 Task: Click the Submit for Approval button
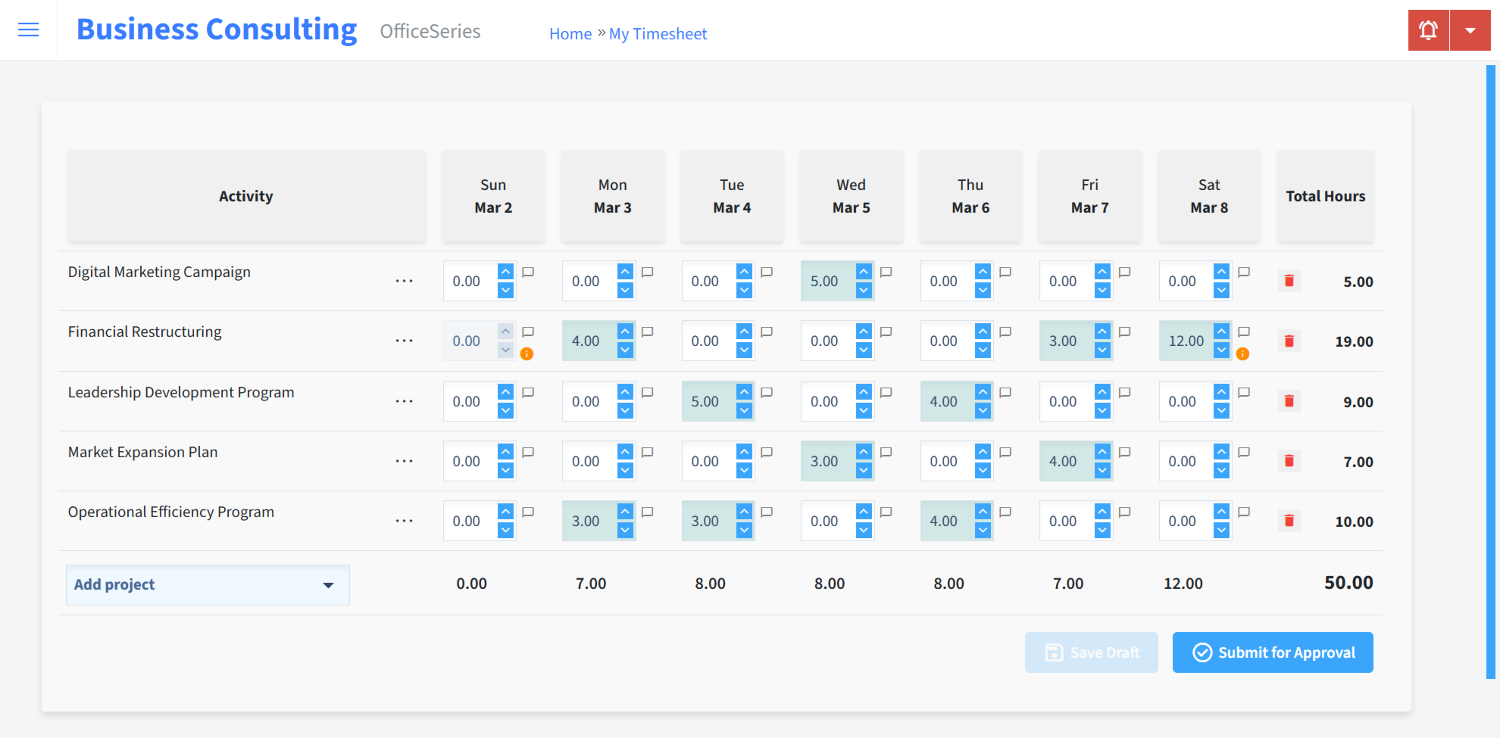point(1272,652)
